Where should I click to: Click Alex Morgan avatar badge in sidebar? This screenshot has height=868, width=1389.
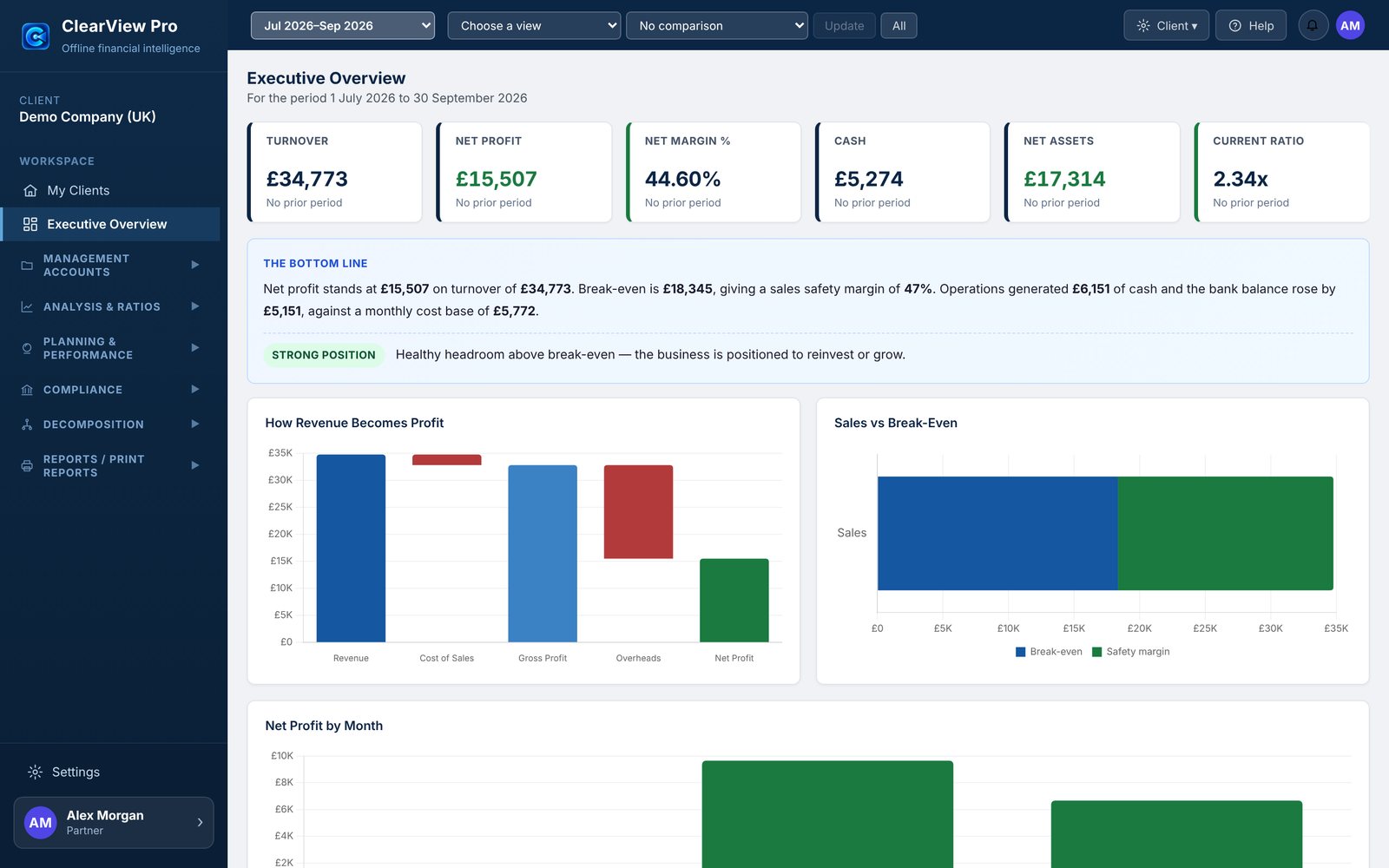[x=41, y=823]
